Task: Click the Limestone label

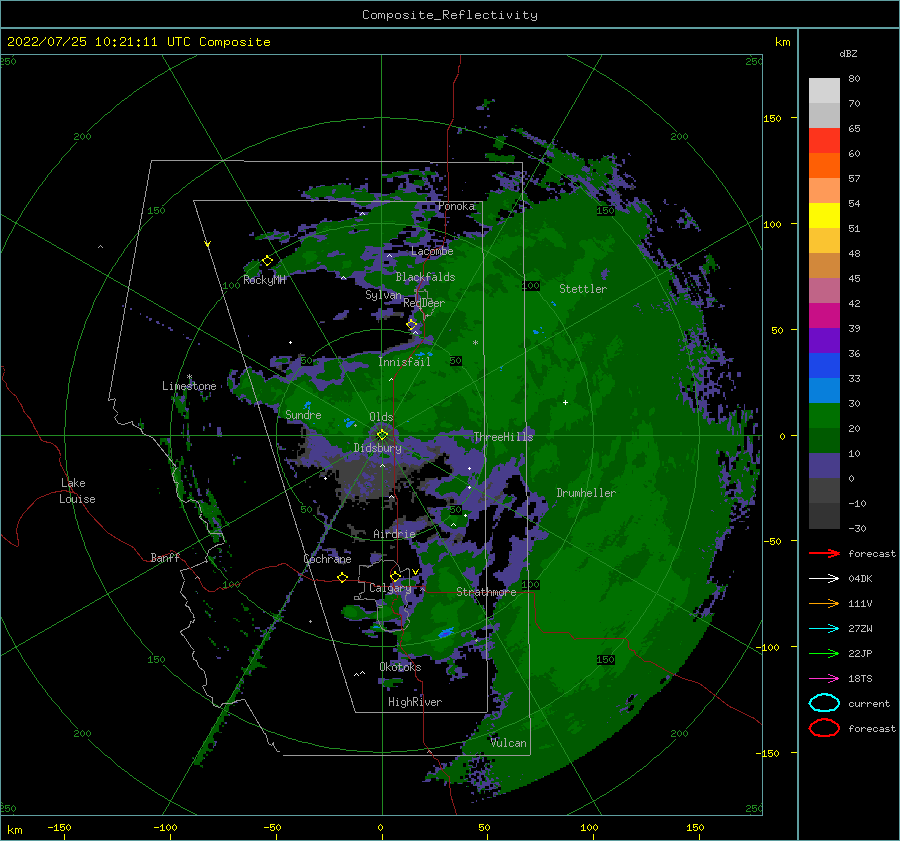Action: coord(189,386)
